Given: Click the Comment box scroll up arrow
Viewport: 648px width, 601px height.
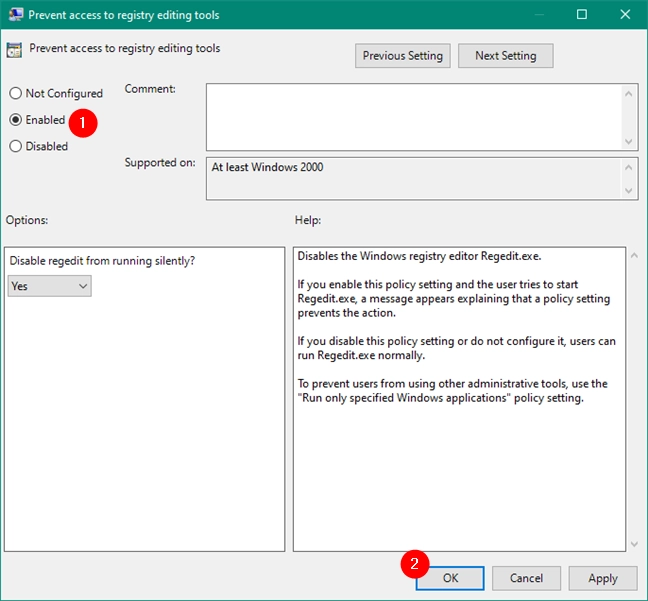Looking at the screenshot, I should coord(629,94).
